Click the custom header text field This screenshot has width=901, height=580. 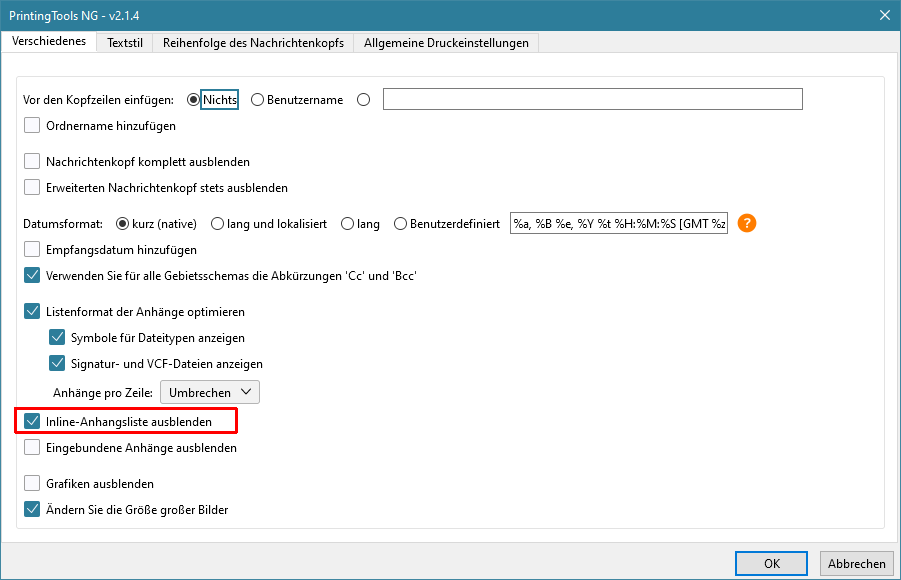(x=592, y=99)
